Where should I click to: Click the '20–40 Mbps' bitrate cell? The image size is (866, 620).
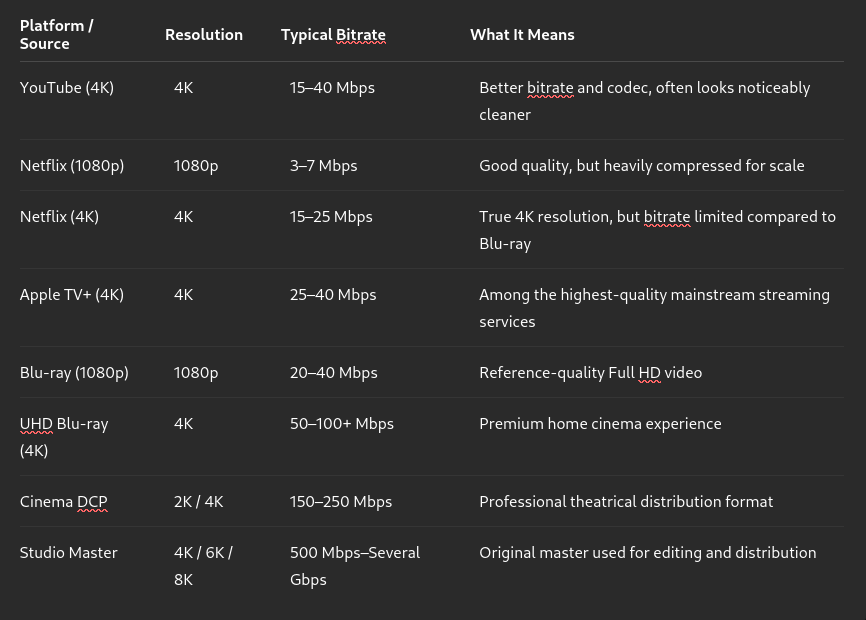tap(334, 373)
